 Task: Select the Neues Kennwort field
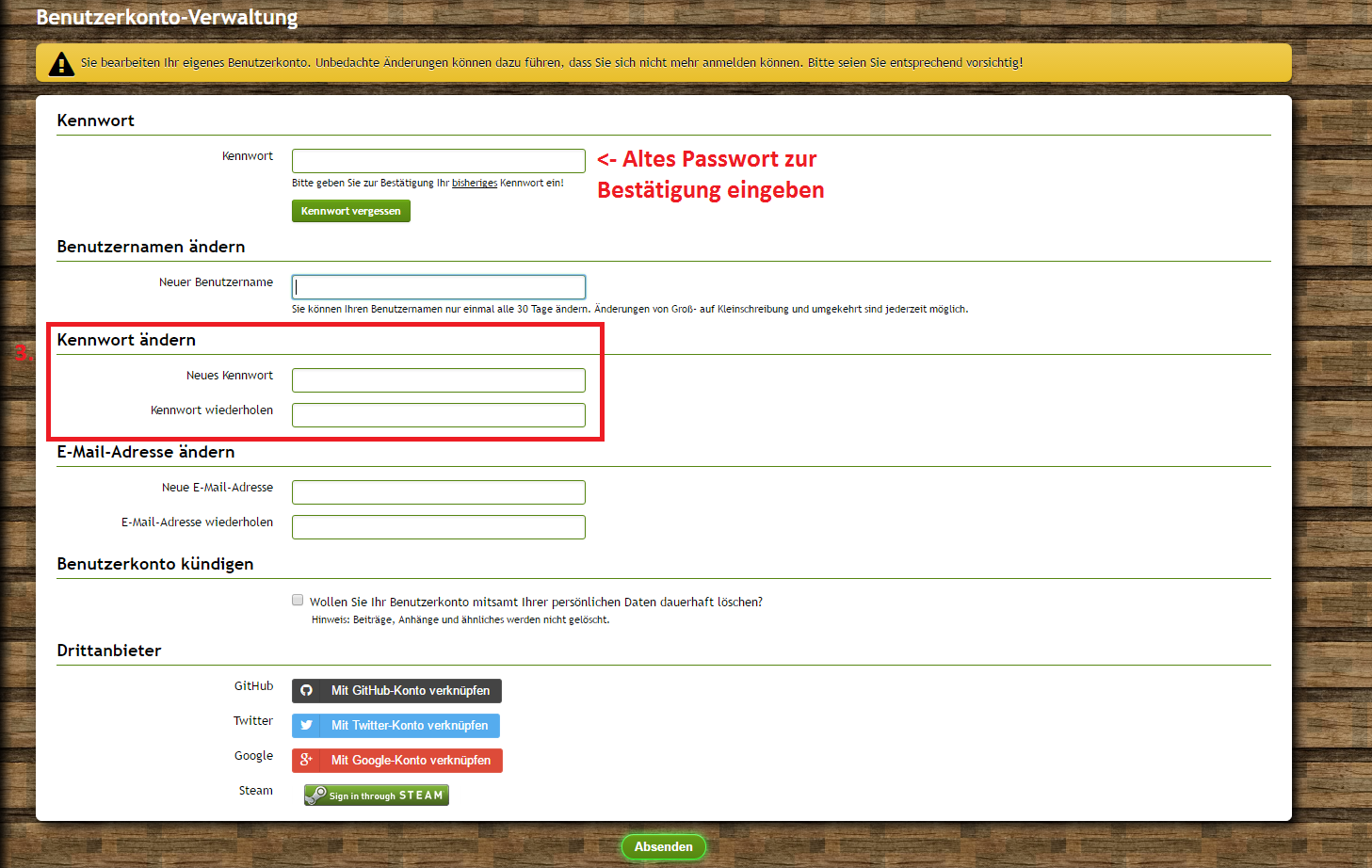pos(438,380)
